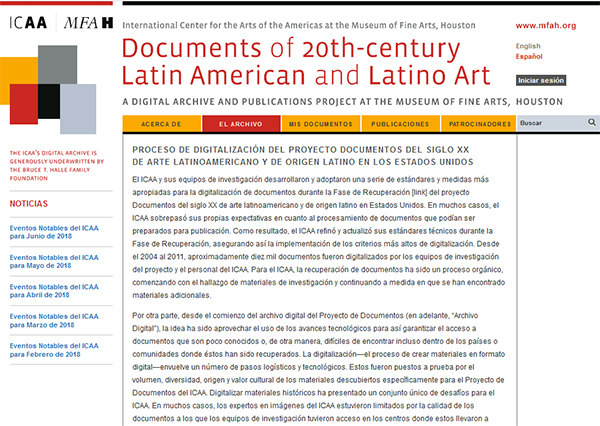Open Eventos Notables para Febrero de 2018
This screenshot has height=426, width=600.
pos(54,350)
